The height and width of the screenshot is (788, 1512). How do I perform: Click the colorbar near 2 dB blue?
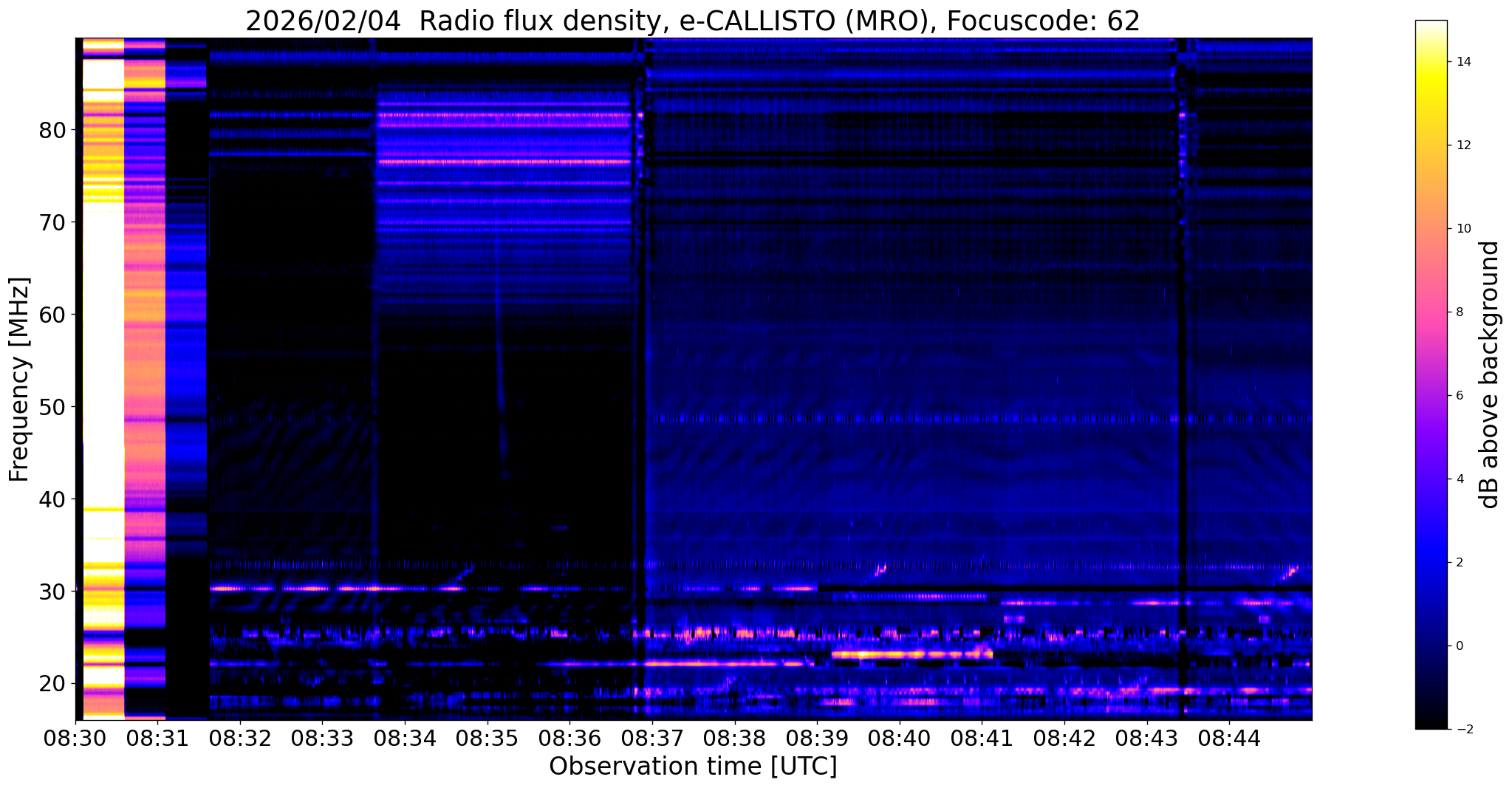click(1431, 562)
